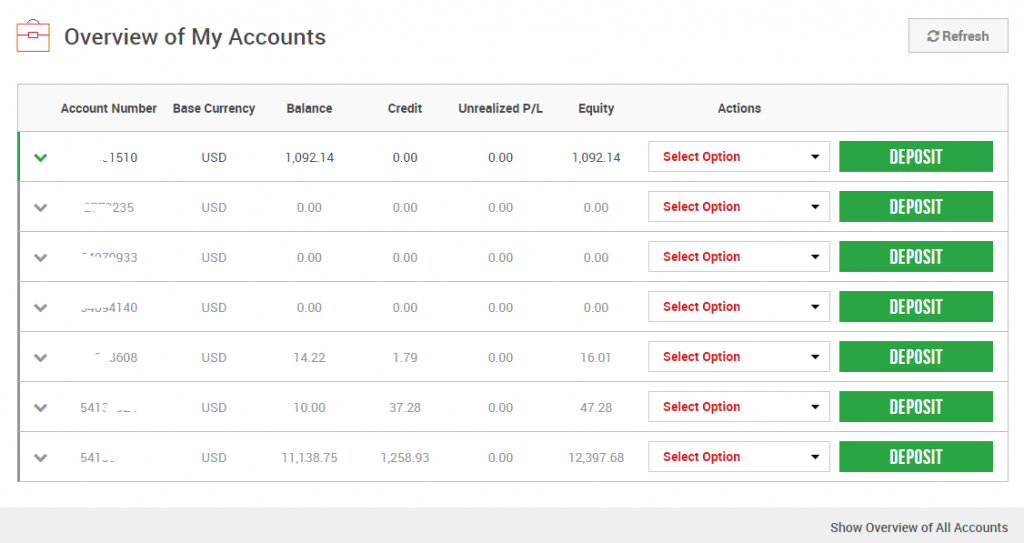Viewport: 1024px width, 543px height.
Task: Open Select Option dropdown for account 1510
Action: 739,157
